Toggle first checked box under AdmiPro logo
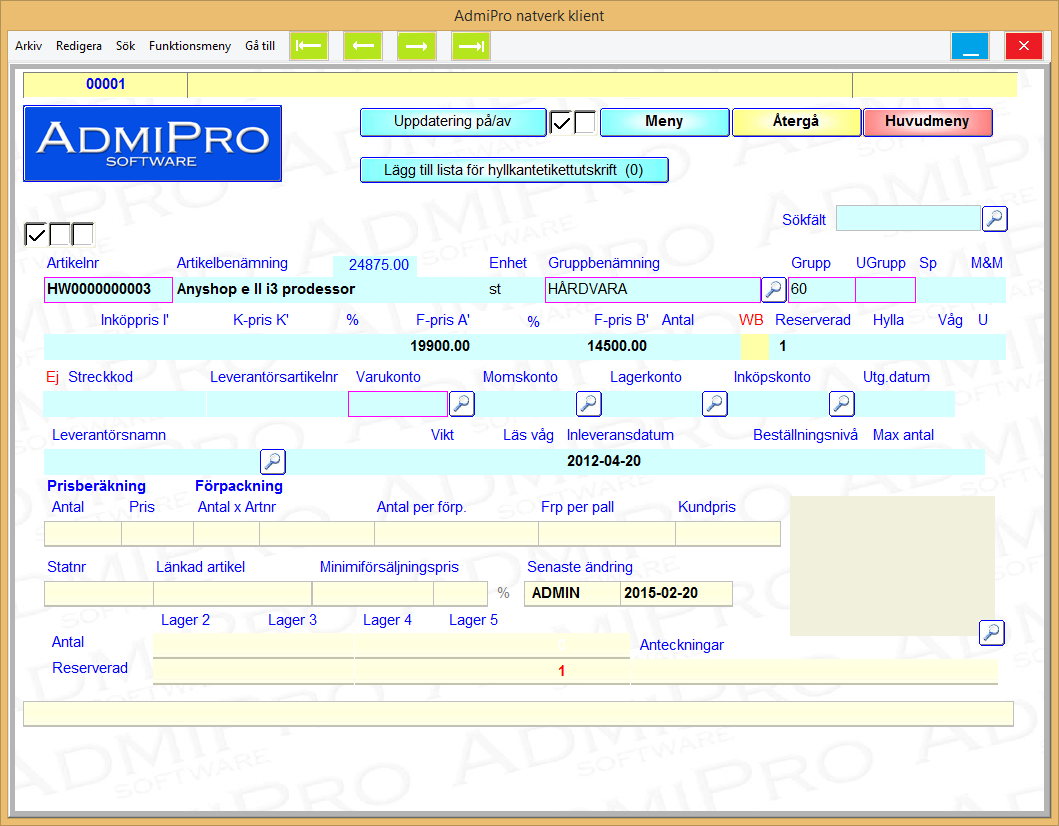Viewport: 1059px width, 826px height. click(x=36, y=234)
